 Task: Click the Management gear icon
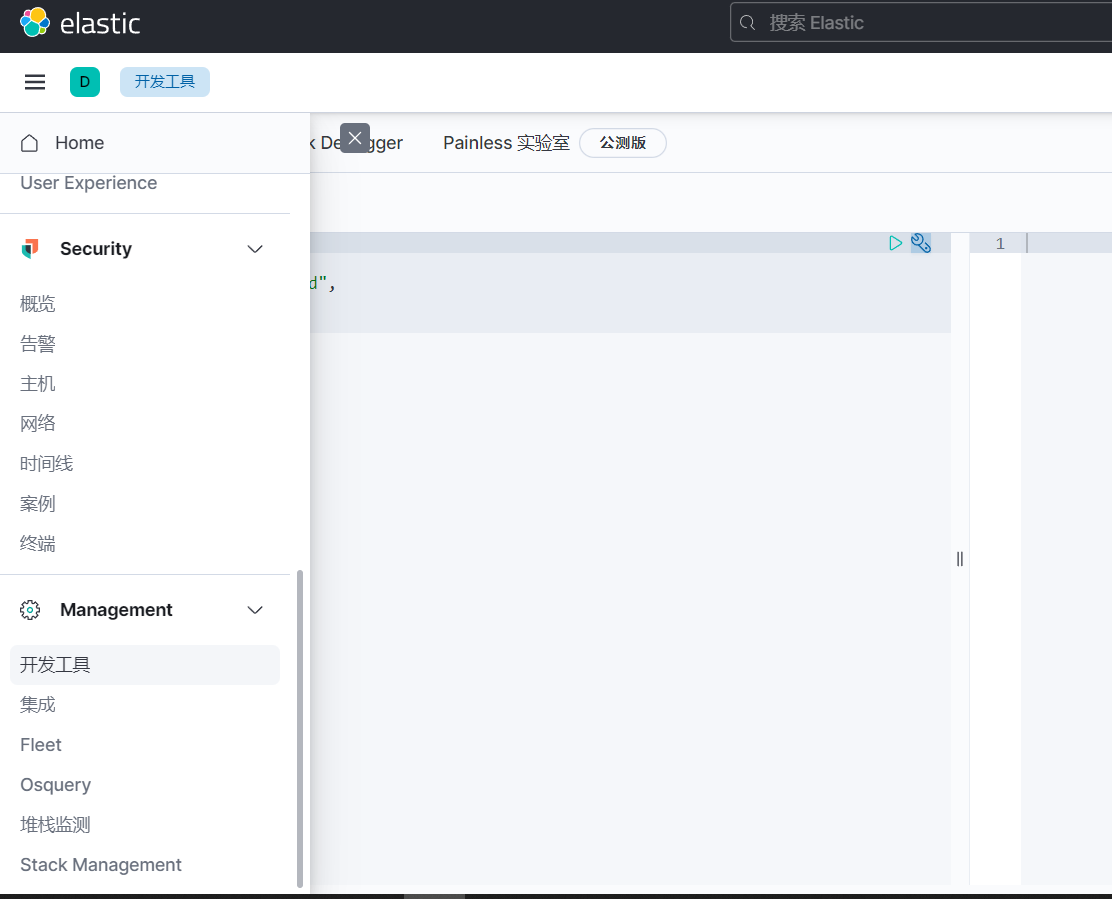(x=30, y=610)
